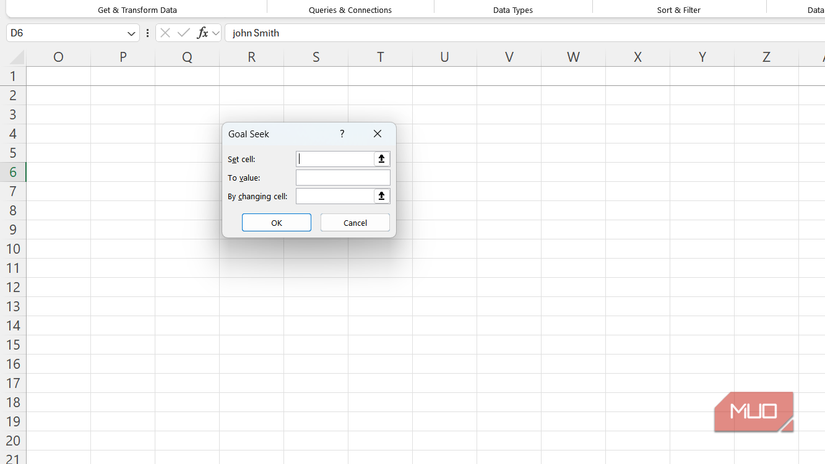This screenshot has height=464, width=825.
Task: Select column O header
Action: pos(58,57)
